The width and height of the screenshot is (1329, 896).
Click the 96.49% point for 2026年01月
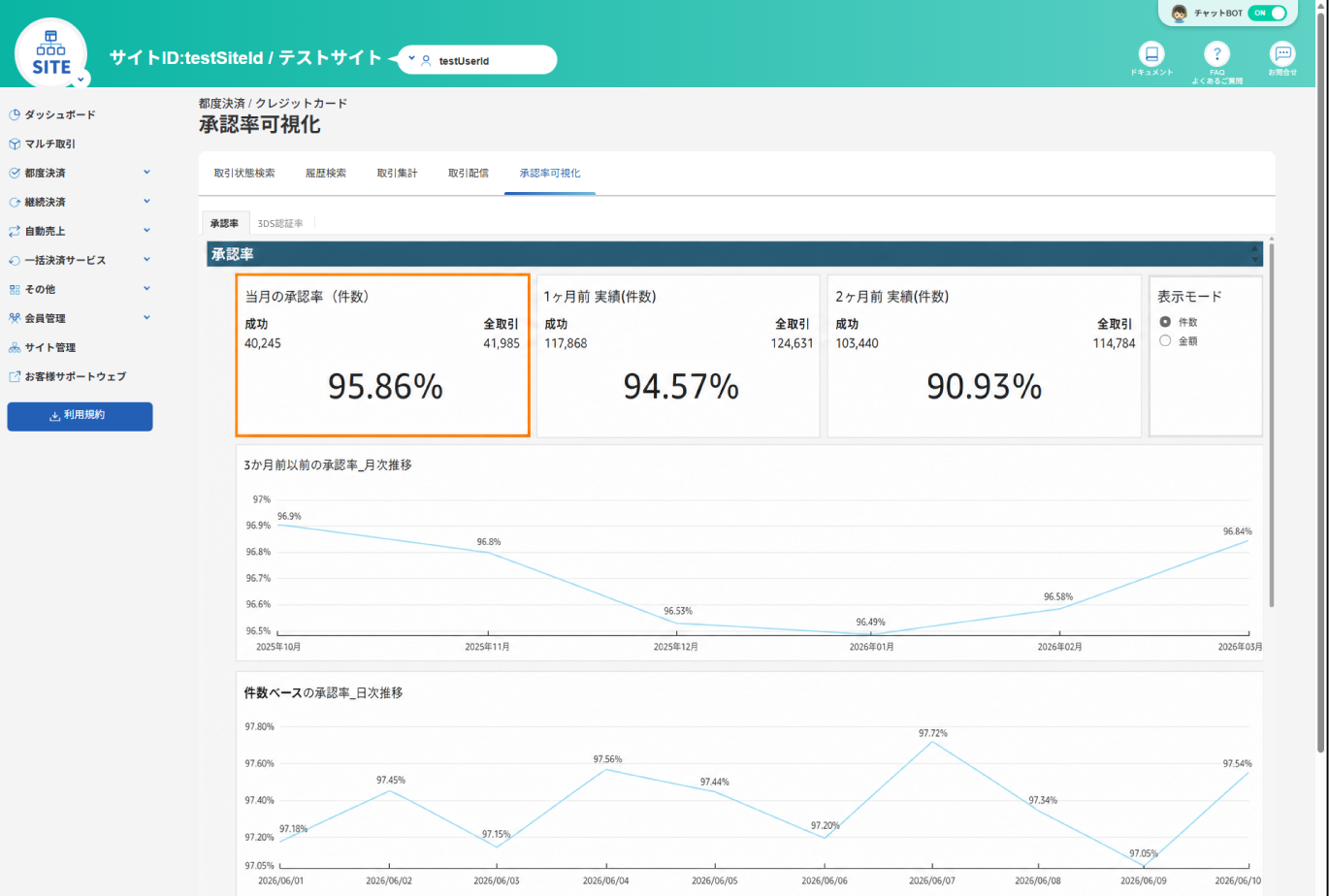pyautogui.click(x=871, y=633)
